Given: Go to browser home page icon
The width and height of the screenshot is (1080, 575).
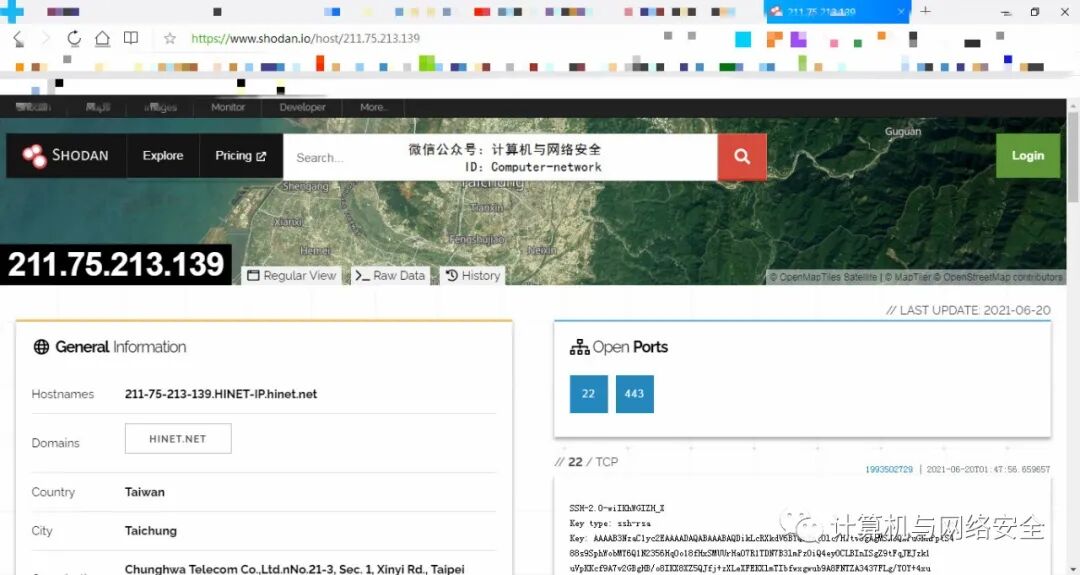Looking at the screenshot, I should tap(102, 39).
